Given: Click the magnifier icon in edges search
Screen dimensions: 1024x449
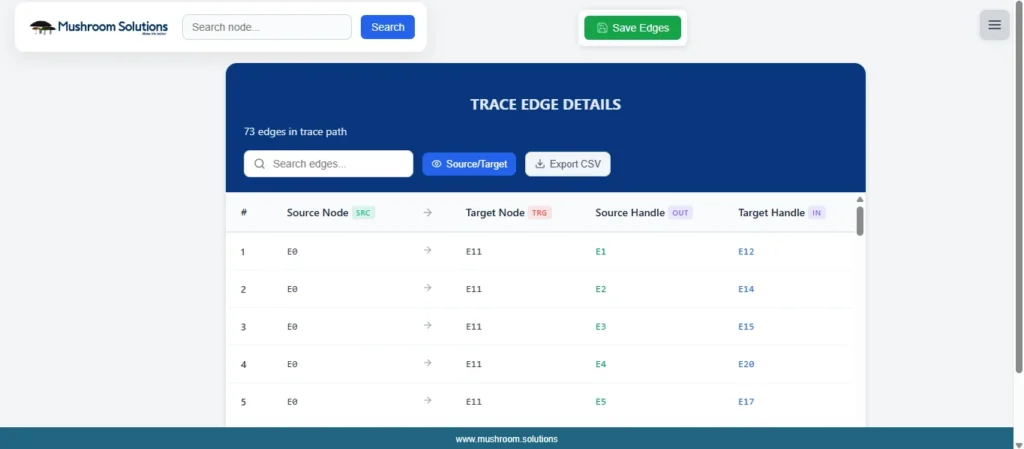Looking at the screenshot, I should click(x=260, y=164).
